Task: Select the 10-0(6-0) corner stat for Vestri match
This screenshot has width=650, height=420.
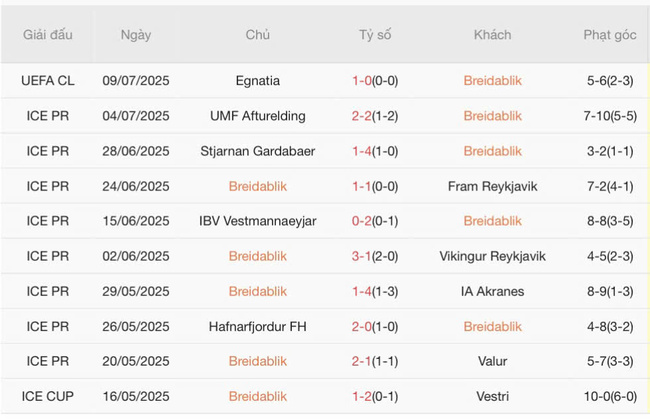Action: (x=610, y=396)
